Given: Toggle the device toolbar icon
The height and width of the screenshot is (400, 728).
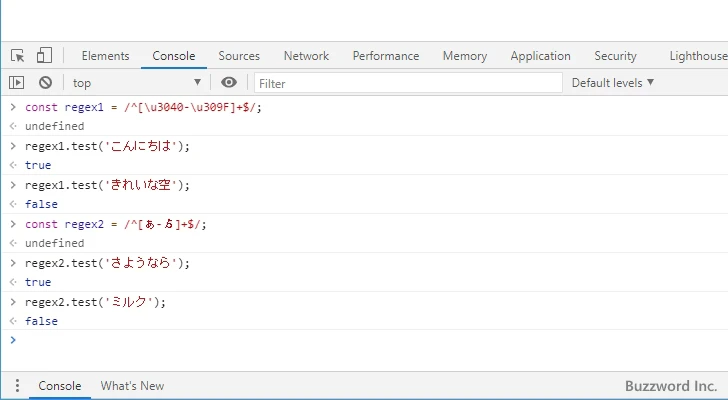Looking at the screenshot, I should tap(44, 56).
